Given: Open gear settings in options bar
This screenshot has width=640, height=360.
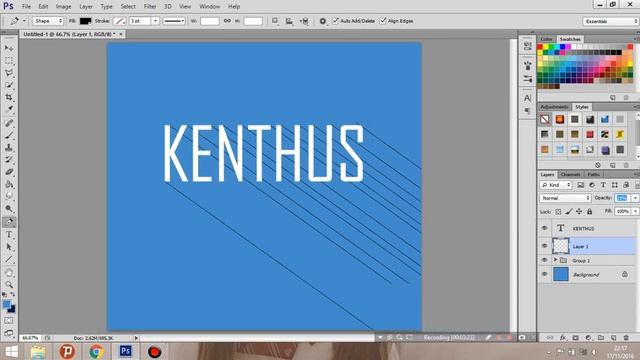Looking at the screenshot, I should 322,21.
